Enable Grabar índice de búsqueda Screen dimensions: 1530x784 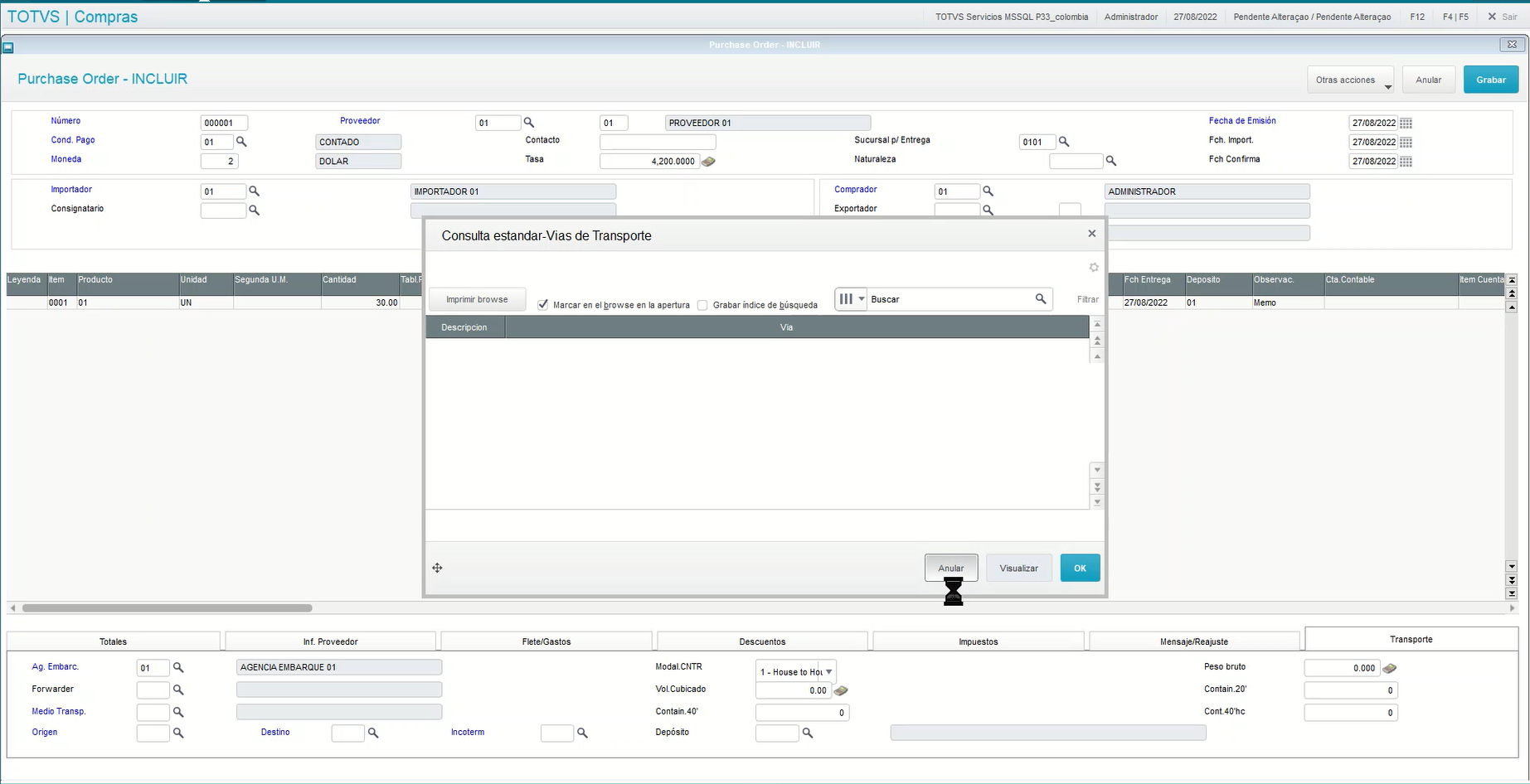click(x=702, y=305)
